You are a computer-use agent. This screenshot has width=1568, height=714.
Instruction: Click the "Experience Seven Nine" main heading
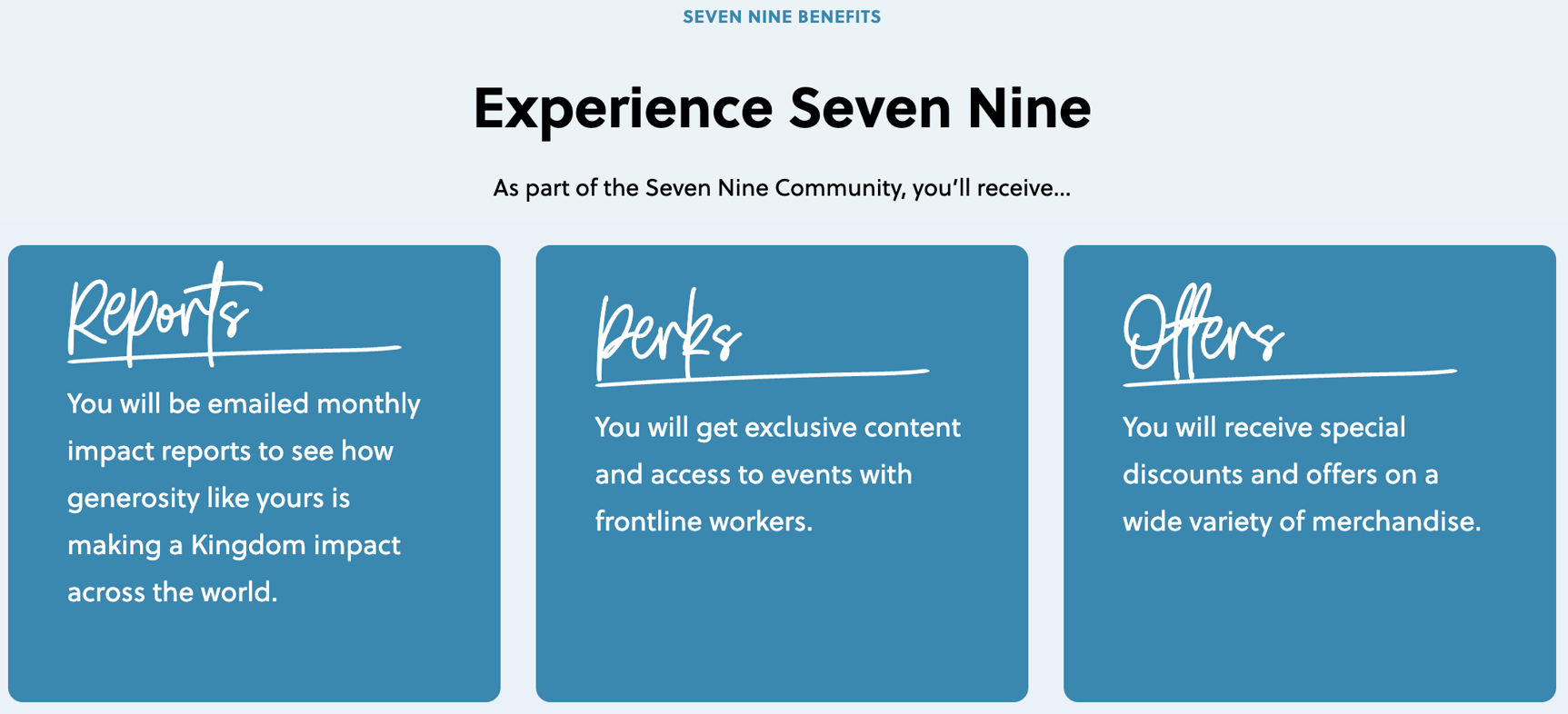point(782,108)
